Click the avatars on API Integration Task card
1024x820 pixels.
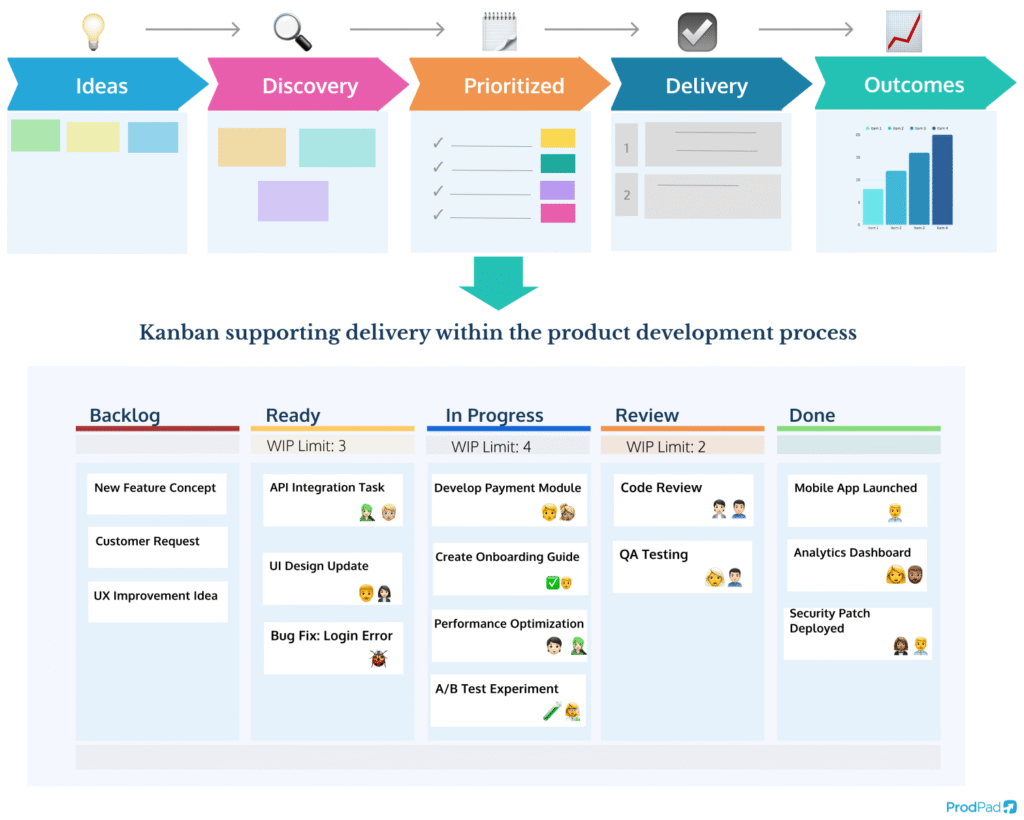click(x=378, y=512)
